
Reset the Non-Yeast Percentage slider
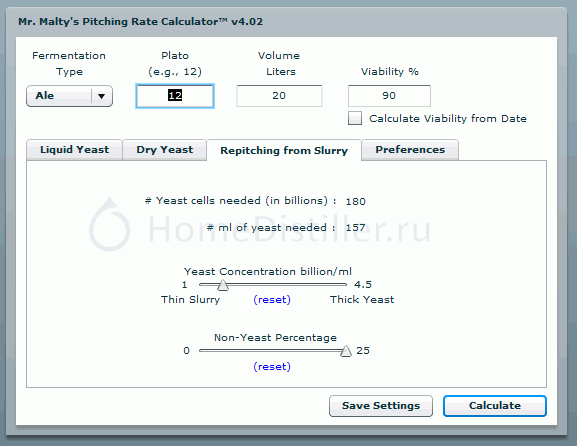(272, 367)
